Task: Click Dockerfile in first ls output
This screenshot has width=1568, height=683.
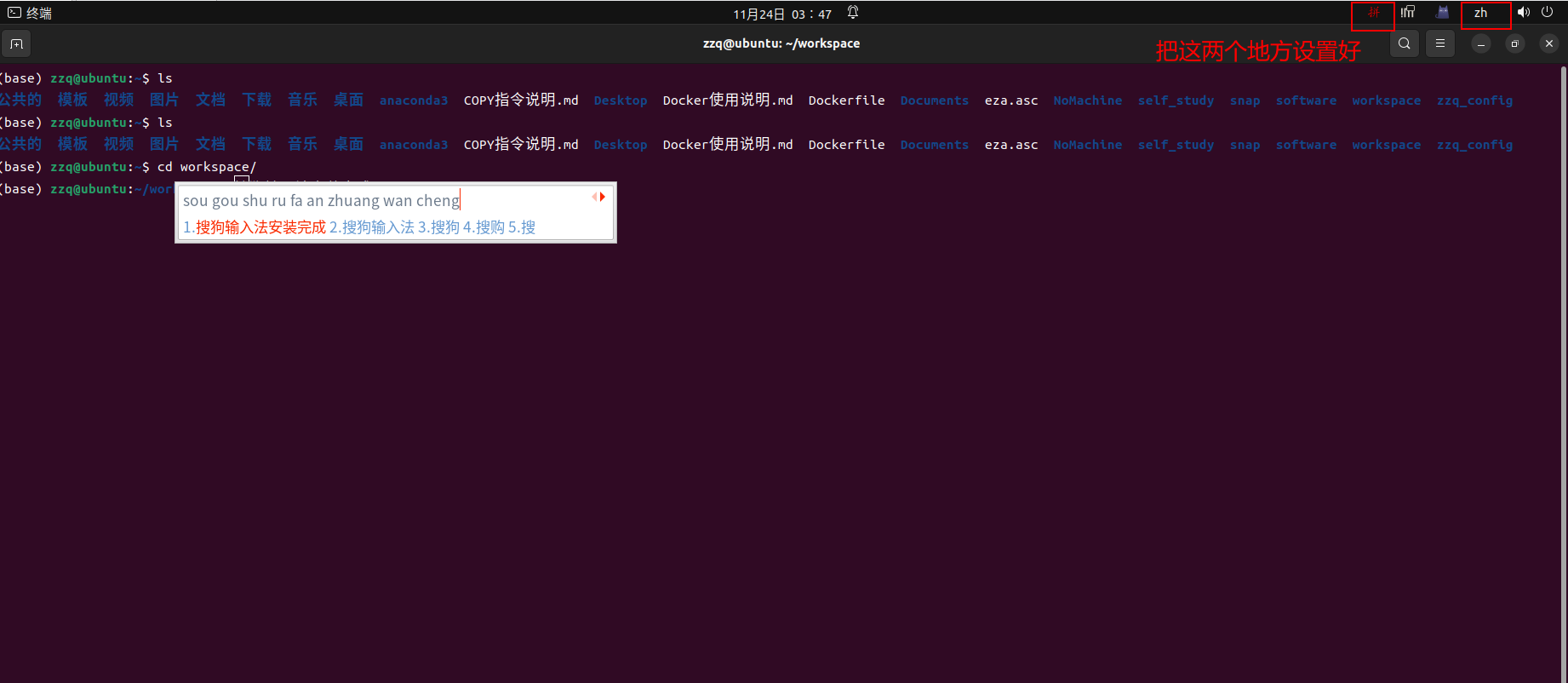Action: tap(847, 100)
